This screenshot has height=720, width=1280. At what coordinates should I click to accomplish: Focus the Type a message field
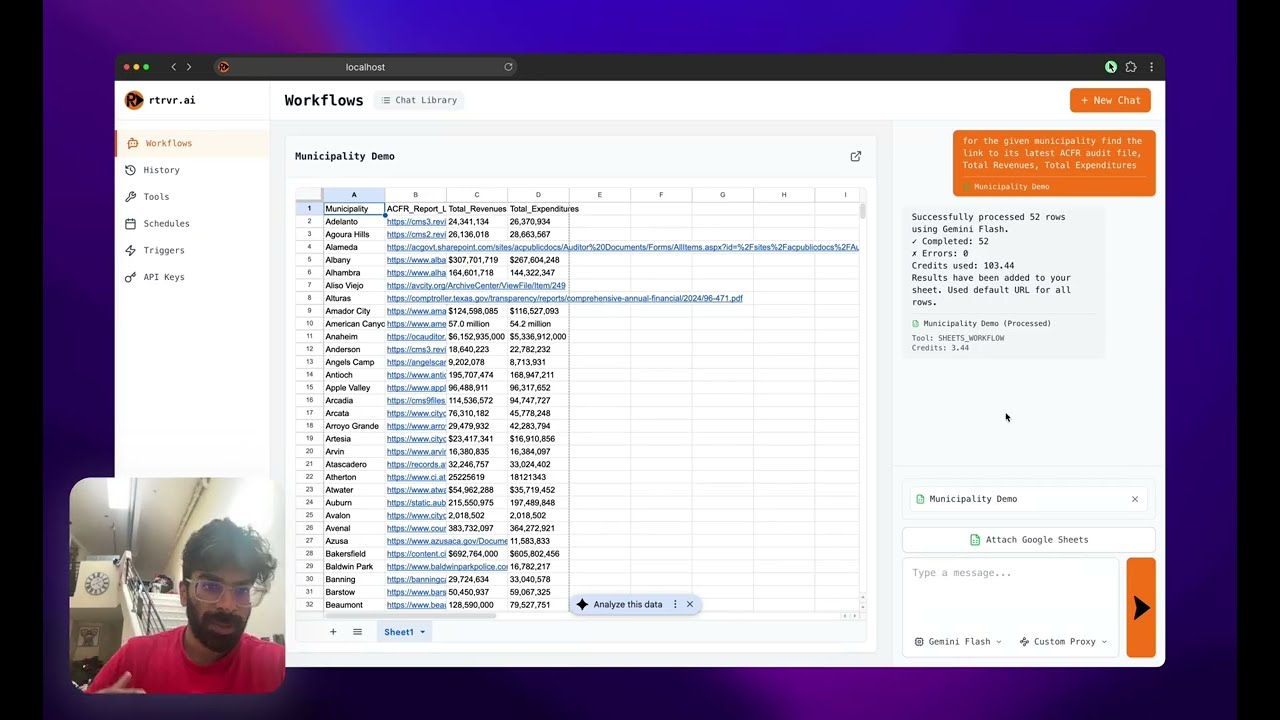point(1010,590)
